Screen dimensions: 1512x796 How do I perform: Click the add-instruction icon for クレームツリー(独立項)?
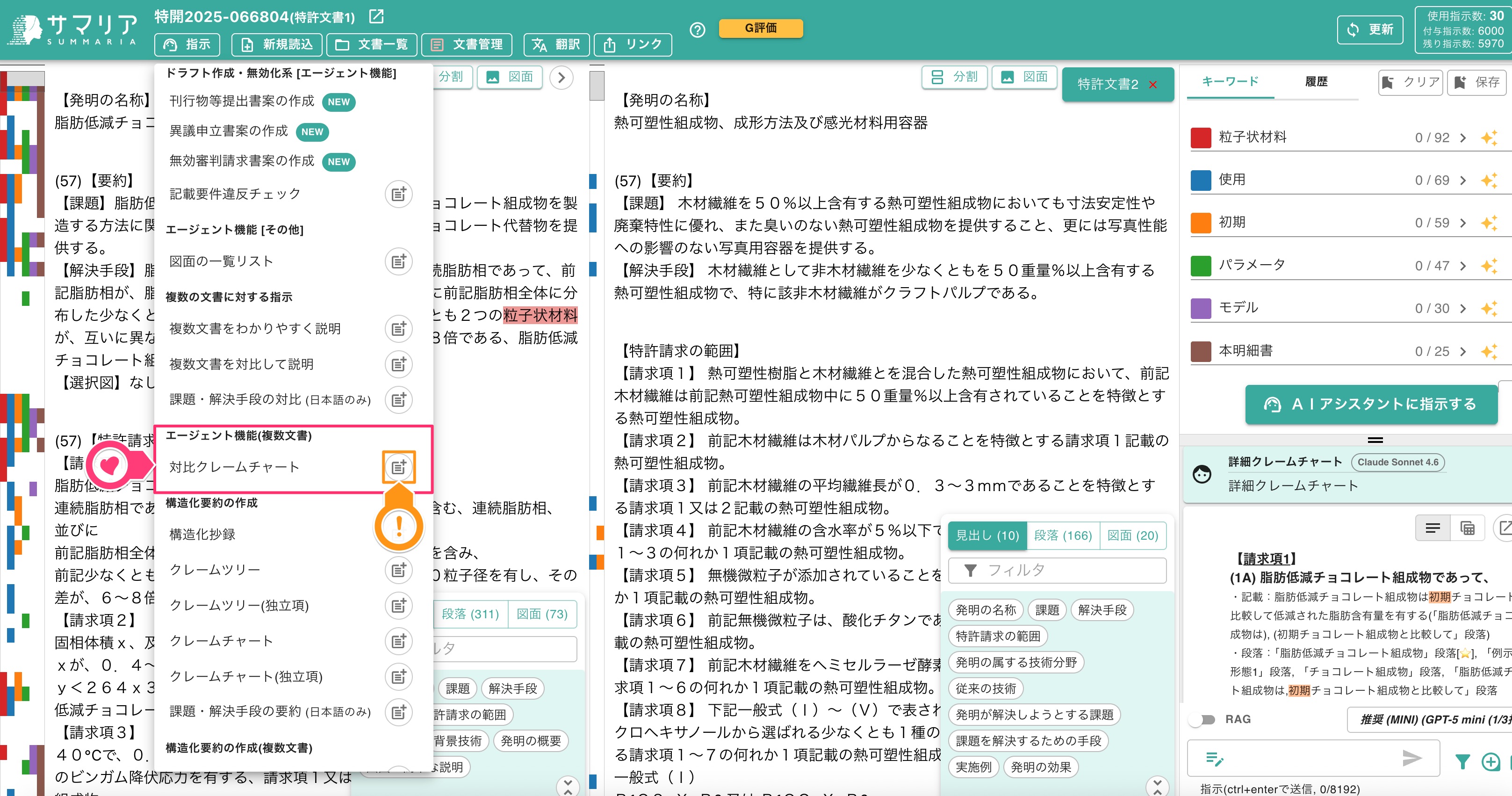coord(398,606)
